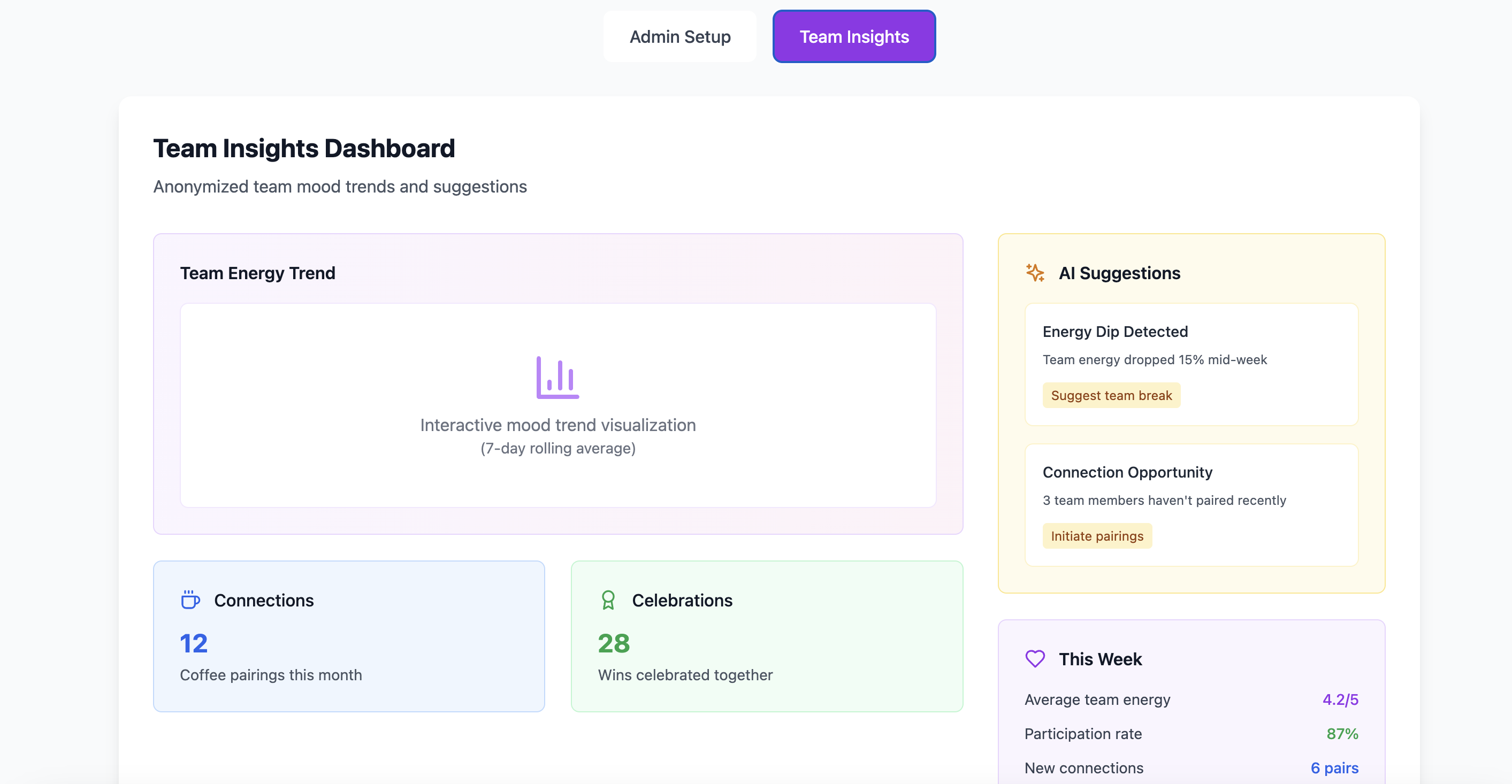The height and width of the screenshot is (784, 1512).
Task: Click the 12 coffee pairings count
Action: point(194,643)
